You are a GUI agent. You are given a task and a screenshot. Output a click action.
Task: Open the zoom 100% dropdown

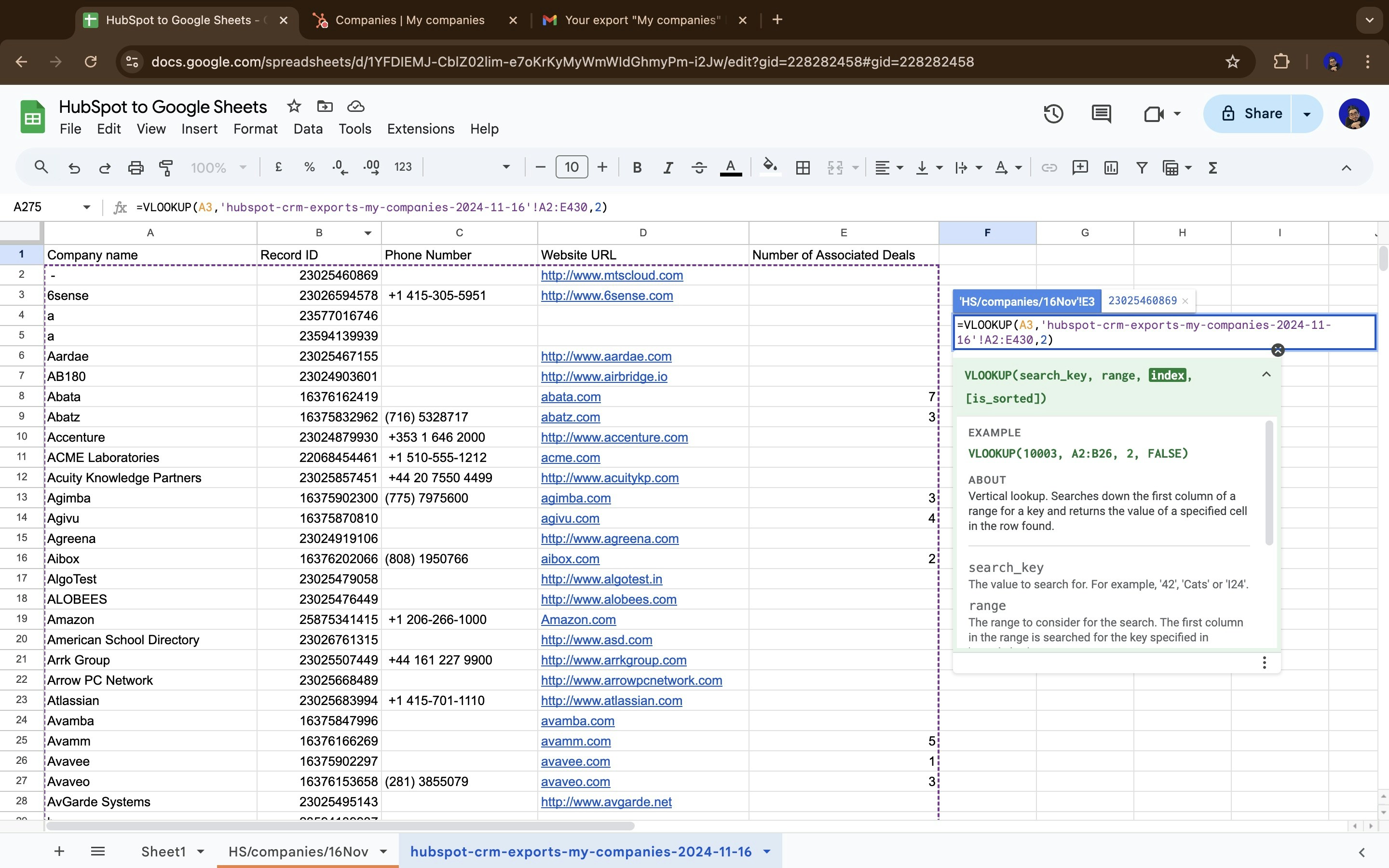coord(218,168)
